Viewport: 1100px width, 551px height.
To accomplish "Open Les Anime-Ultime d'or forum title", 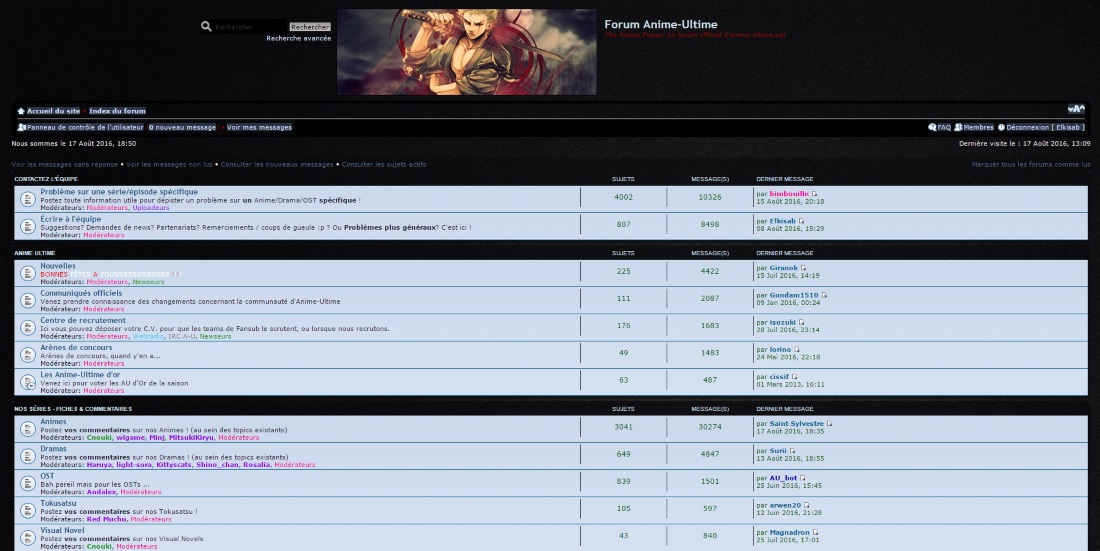I will pos(80,375).
